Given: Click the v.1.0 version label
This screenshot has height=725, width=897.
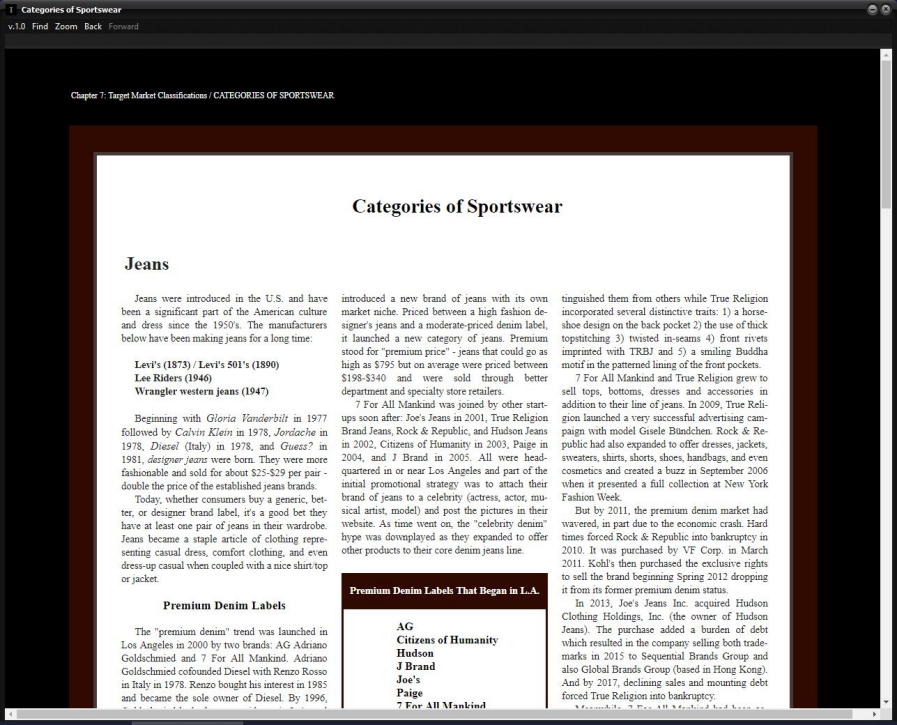Looking at the screenshot, I should 17,26.
